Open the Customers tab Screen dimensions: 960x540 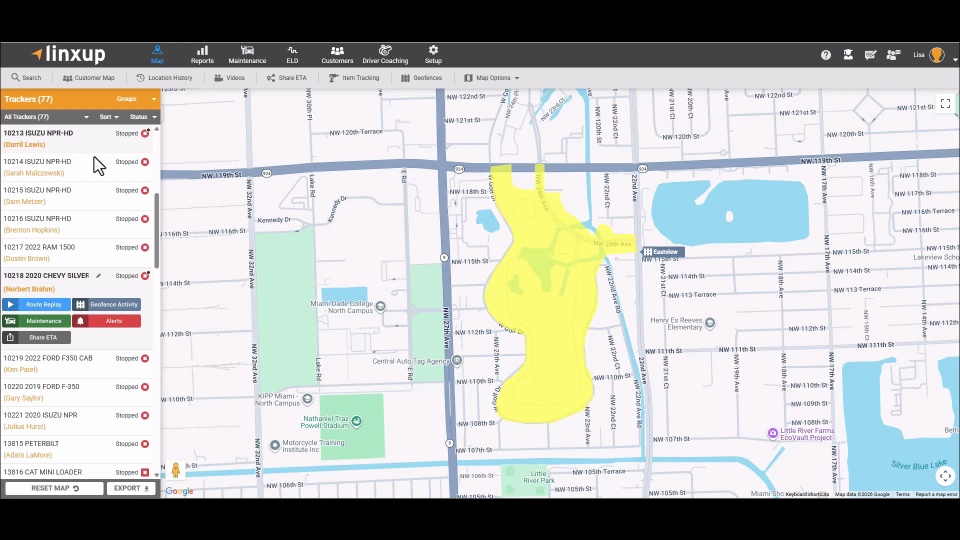pos(337,54)
